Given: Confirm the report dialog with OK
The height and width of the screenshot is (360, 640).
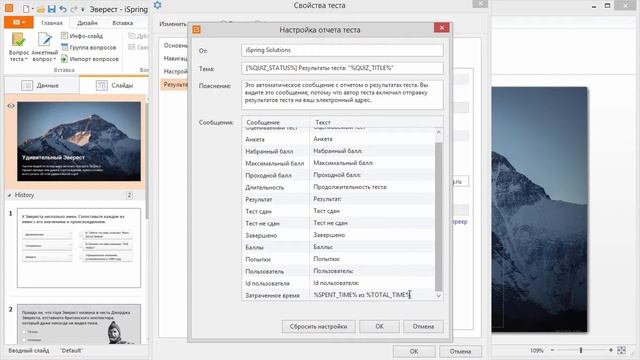Looking at the screenshot, I should 380,327.
